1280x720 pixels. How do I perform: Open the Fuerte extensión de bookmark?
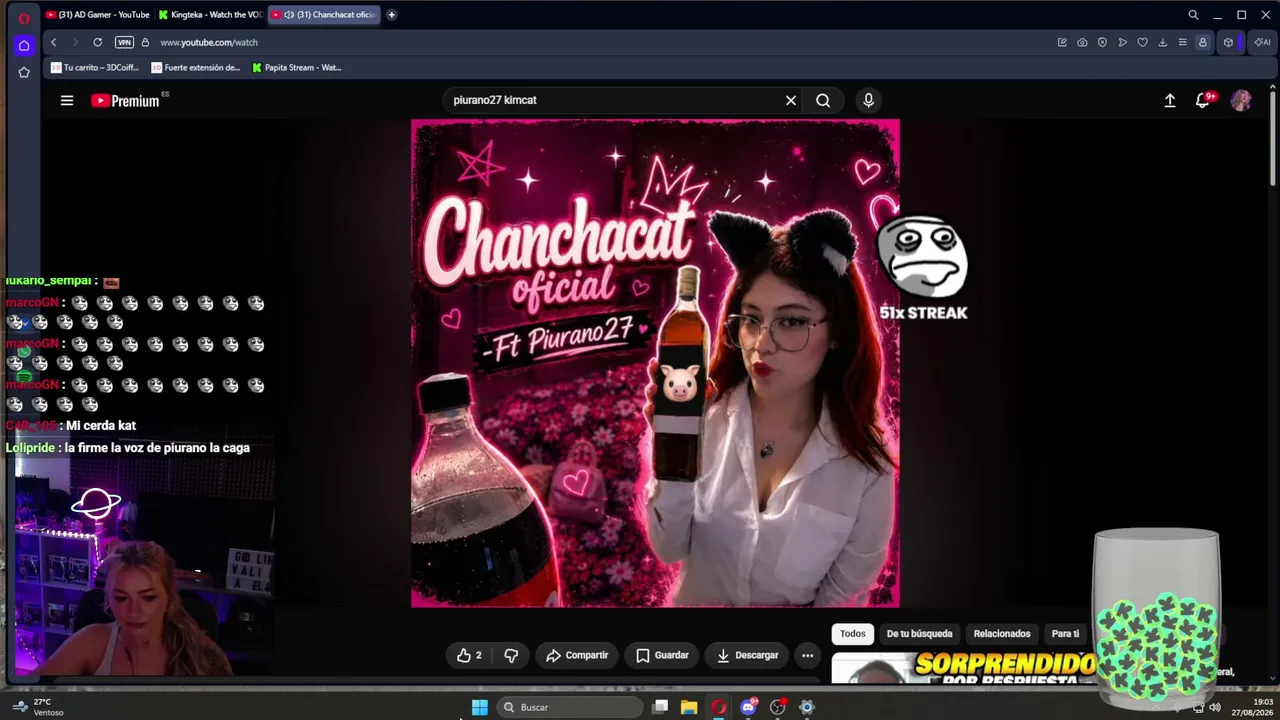[196, 68]
